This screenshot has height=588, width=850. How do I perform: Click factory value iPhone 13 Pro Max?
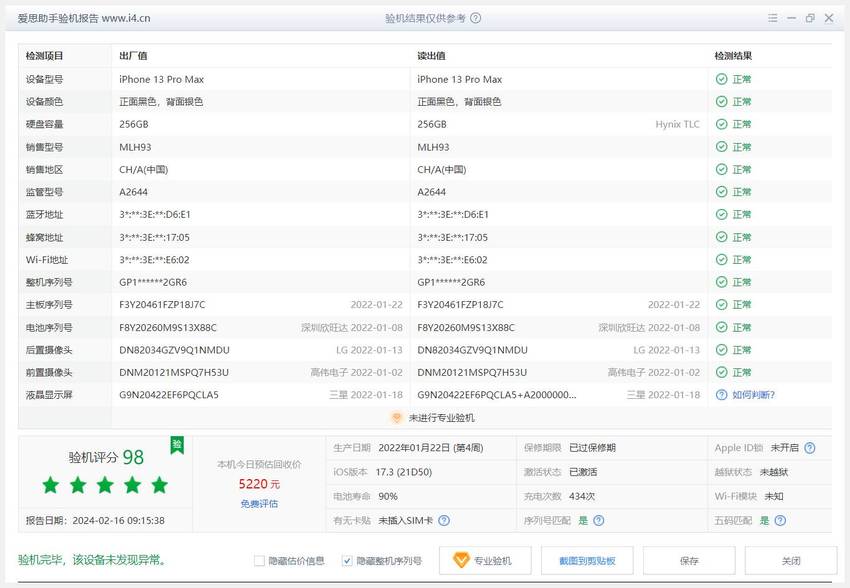pos(162,79)
